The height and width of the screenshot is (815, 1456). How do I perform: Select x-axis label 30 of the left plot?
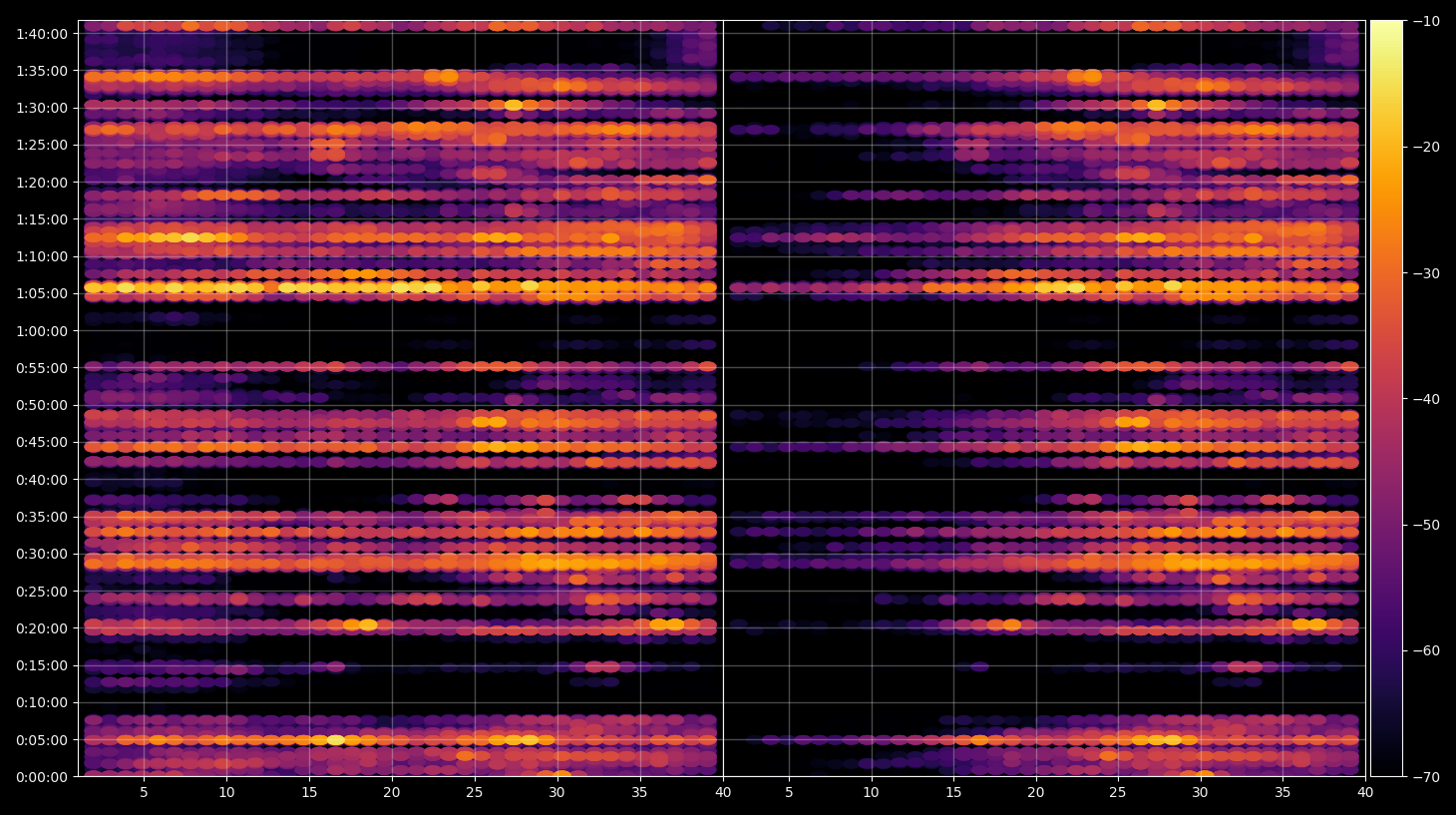click(556, 793)
